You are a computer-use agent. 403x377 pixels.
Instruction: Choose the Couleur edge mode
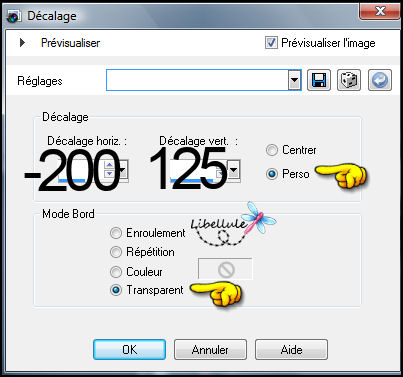point(116,272)
